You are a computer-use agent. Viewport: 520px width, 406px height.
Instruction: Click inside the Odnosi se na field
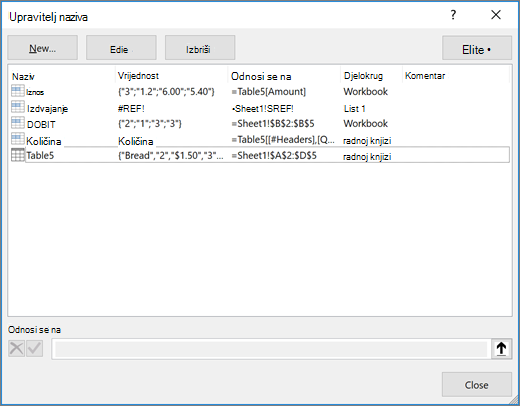coord(271,349)
